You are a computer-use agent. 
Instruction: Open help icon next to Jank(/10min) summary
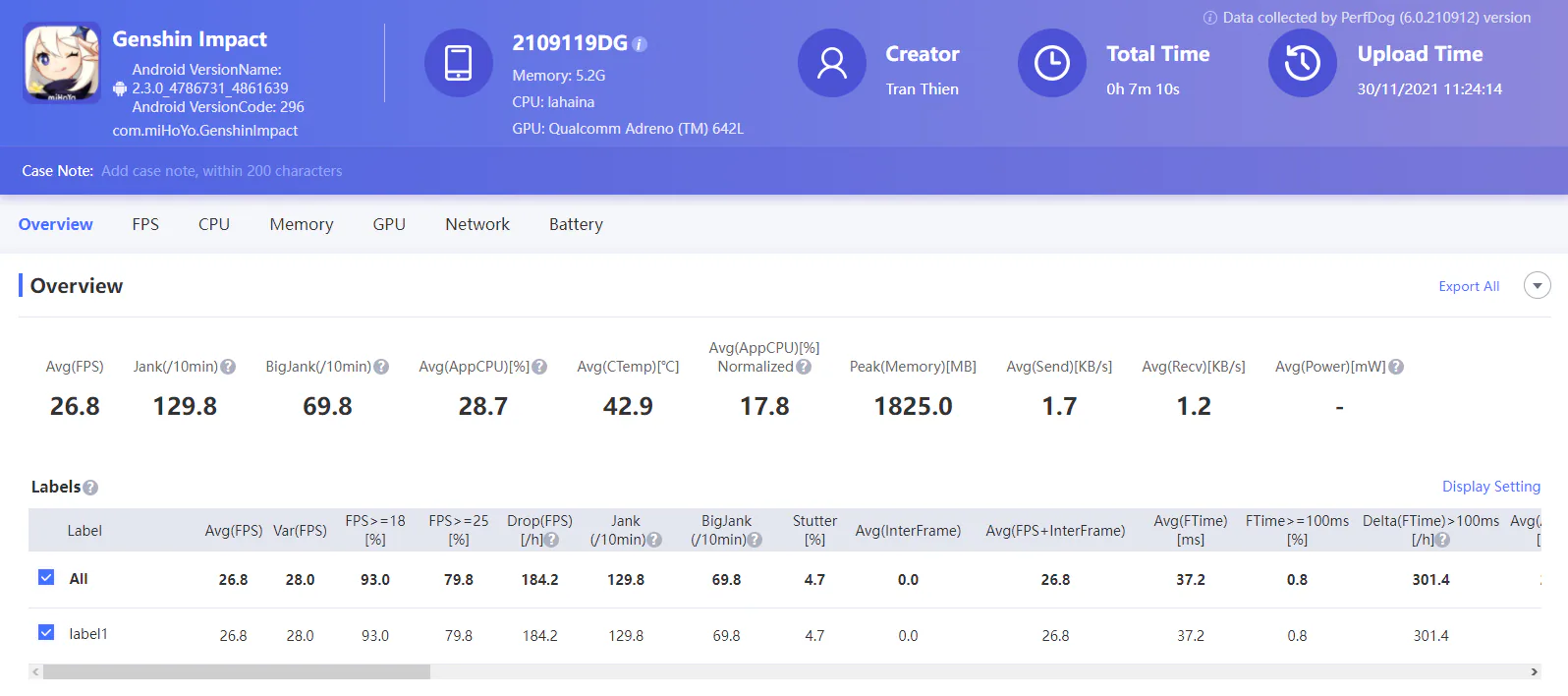(x=228, y=367)
